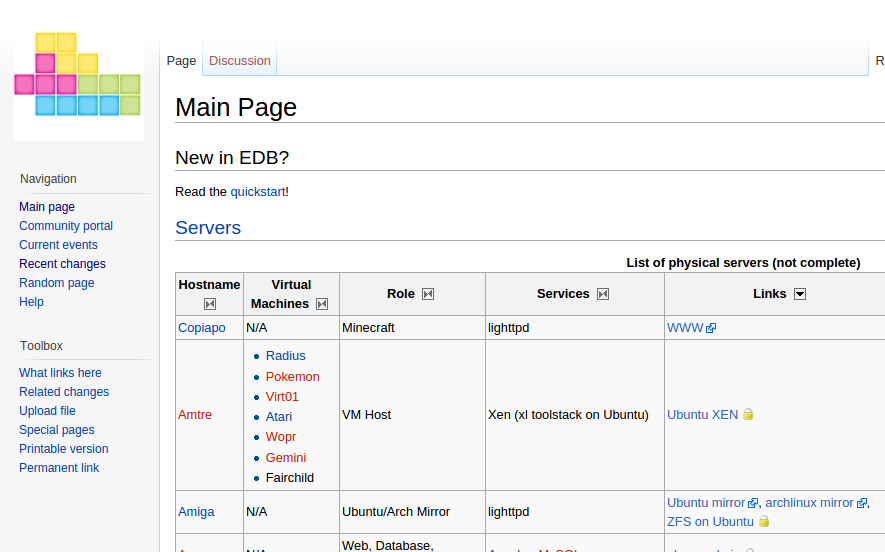885x552 pixels.
Task: Sort table by Hostname column icon
Action: 210,304
